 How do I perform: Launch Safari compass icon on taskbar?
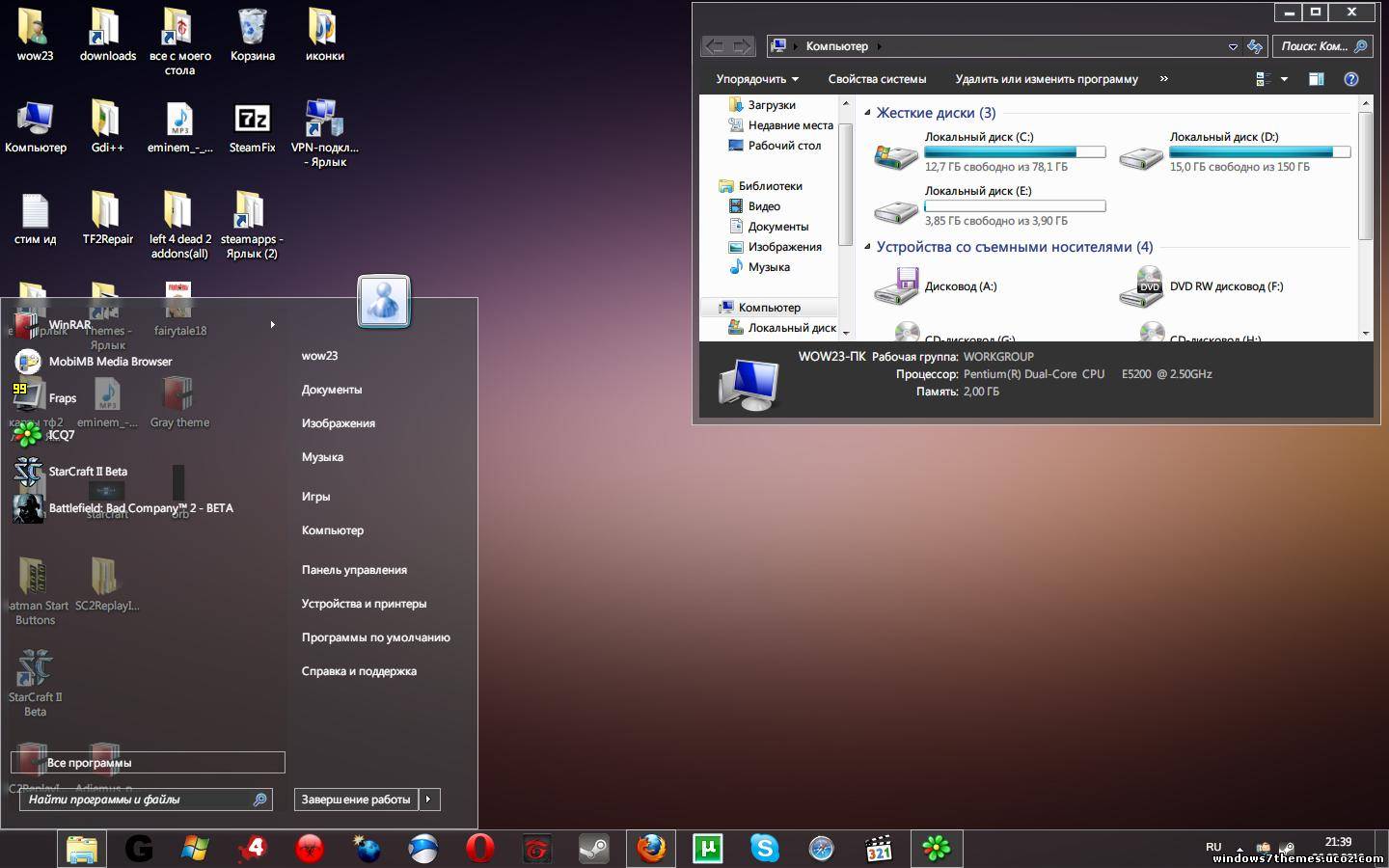point(821,849)
